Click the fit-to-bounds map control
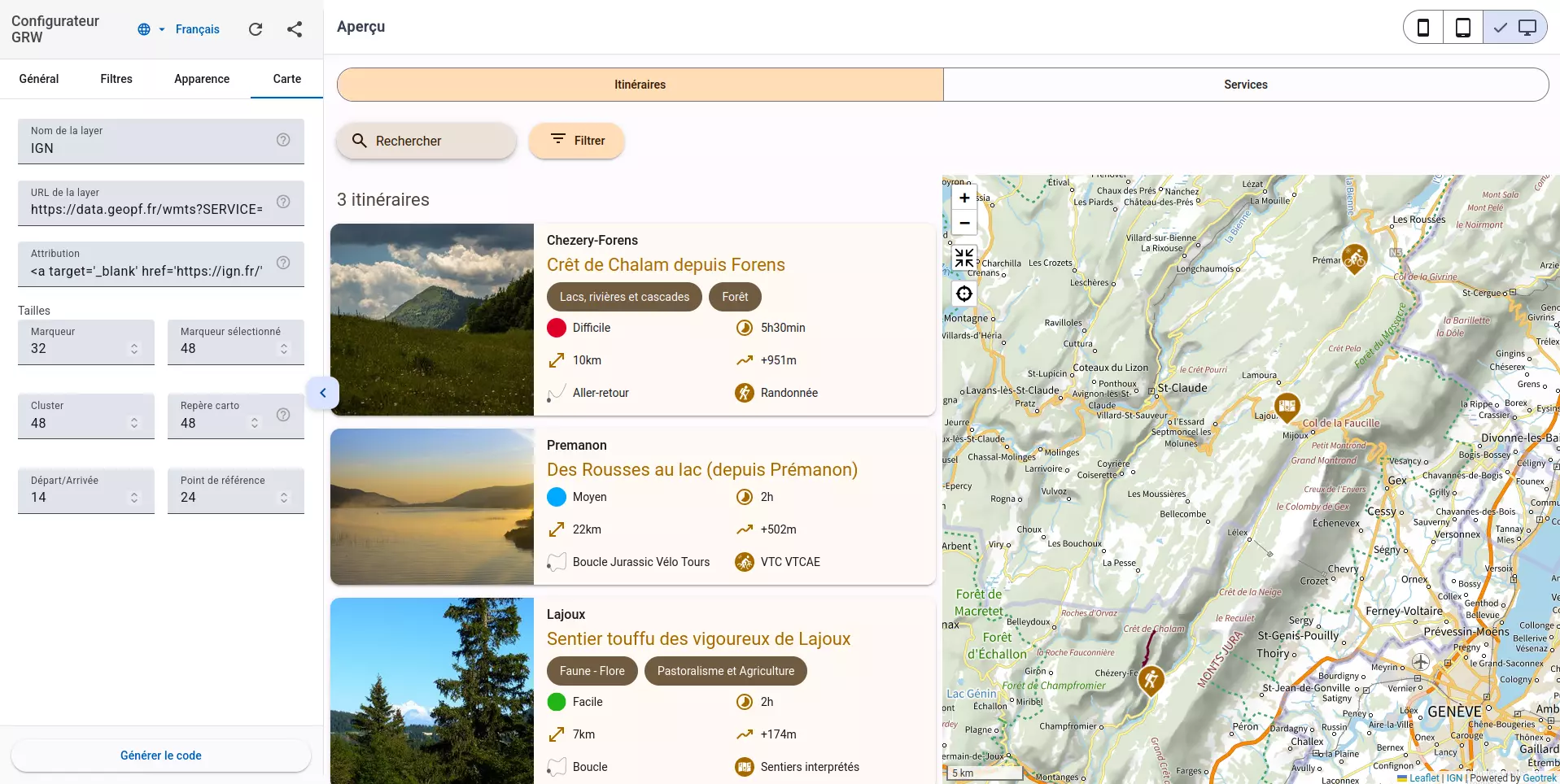1560x784 pixels. pos(964,258)
